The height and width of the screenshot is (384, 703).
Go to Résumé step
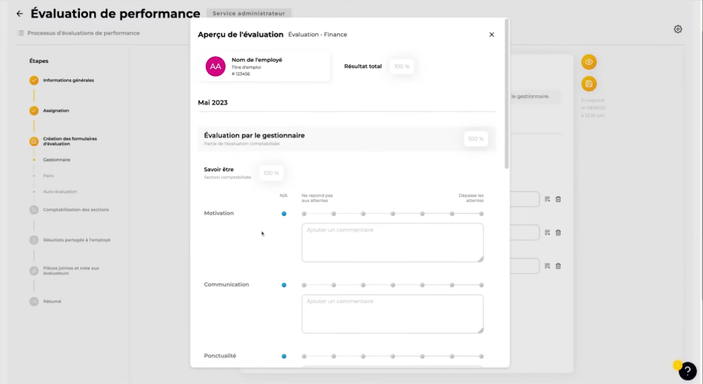(52, 301)
